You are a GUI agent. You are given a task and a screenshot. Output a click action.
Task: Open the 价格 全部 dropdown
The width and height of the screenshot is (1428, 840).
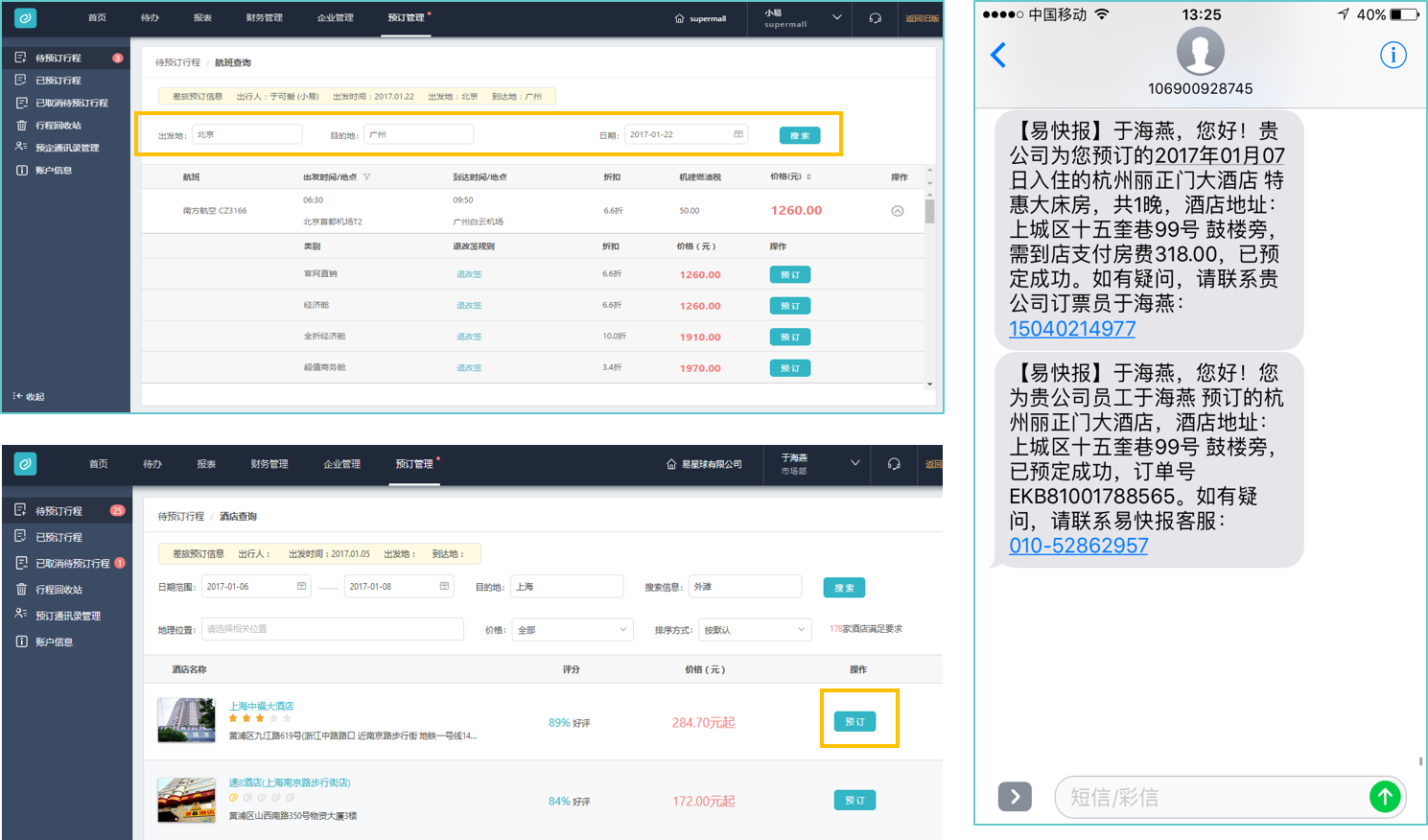(573, 630)
